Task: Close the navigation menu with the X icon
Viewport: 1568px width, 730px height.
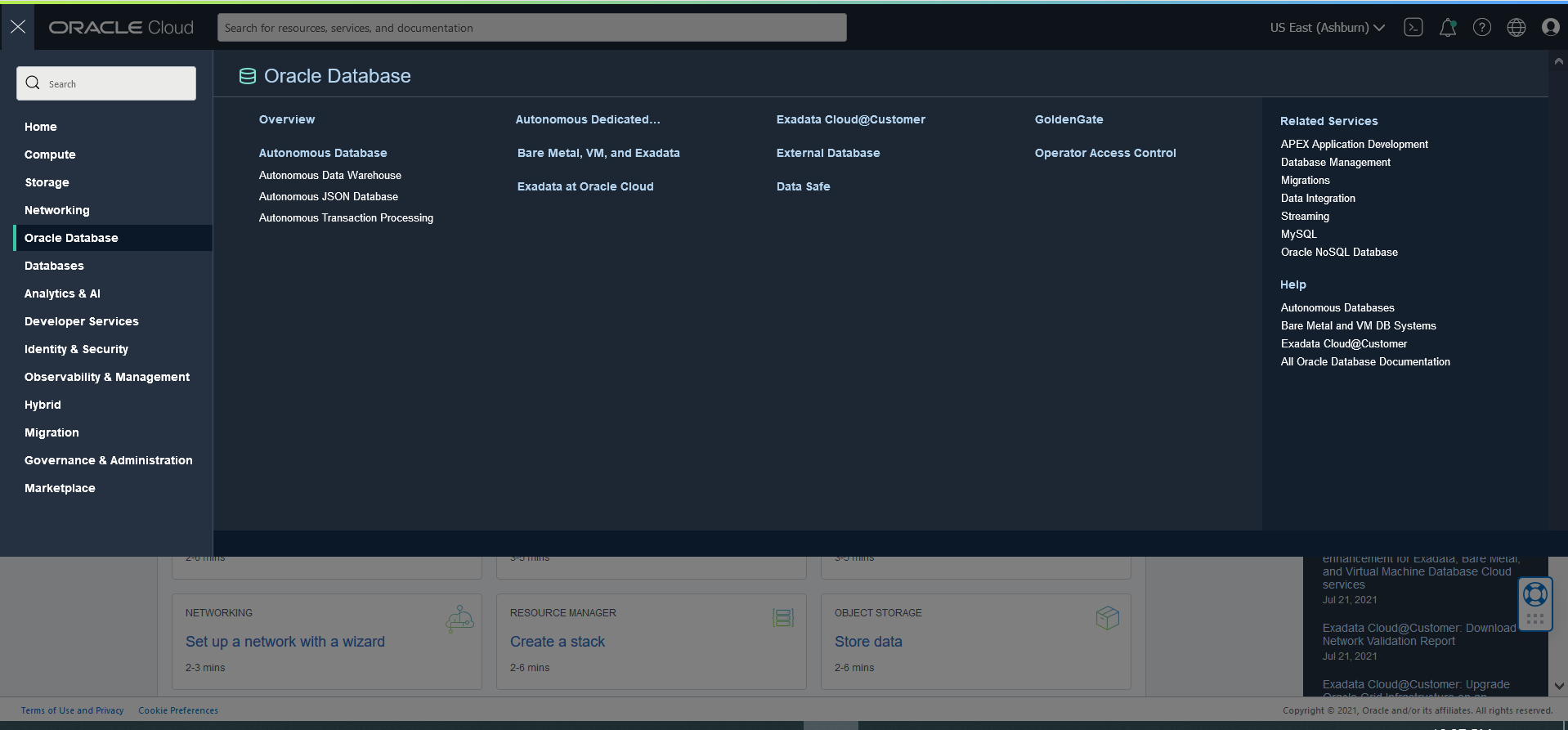Action: tap(18, 27)
